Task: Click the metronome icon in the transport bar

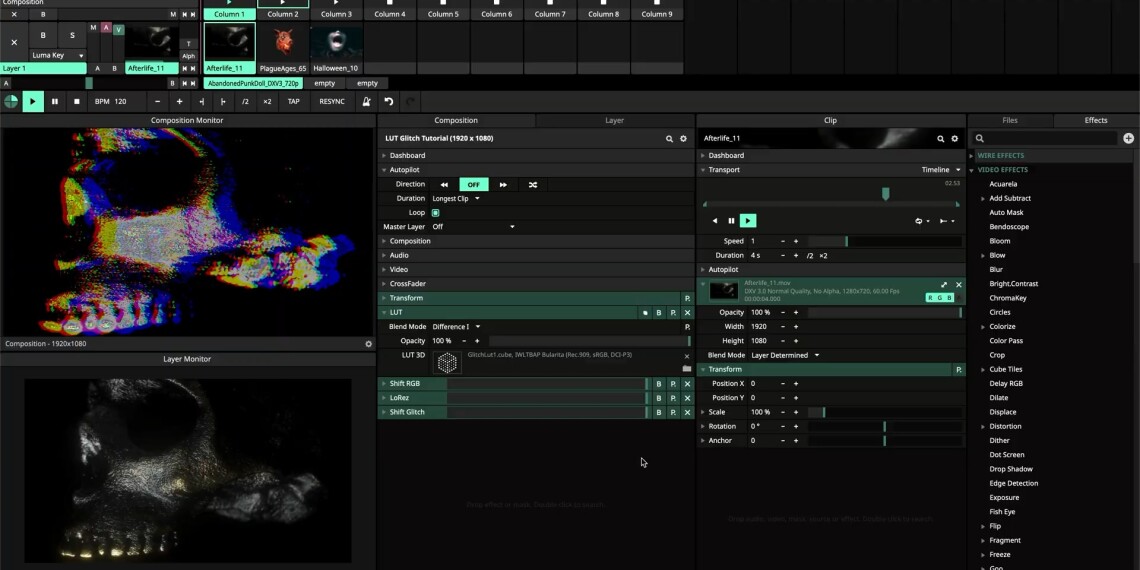Action: pos(367,101)
